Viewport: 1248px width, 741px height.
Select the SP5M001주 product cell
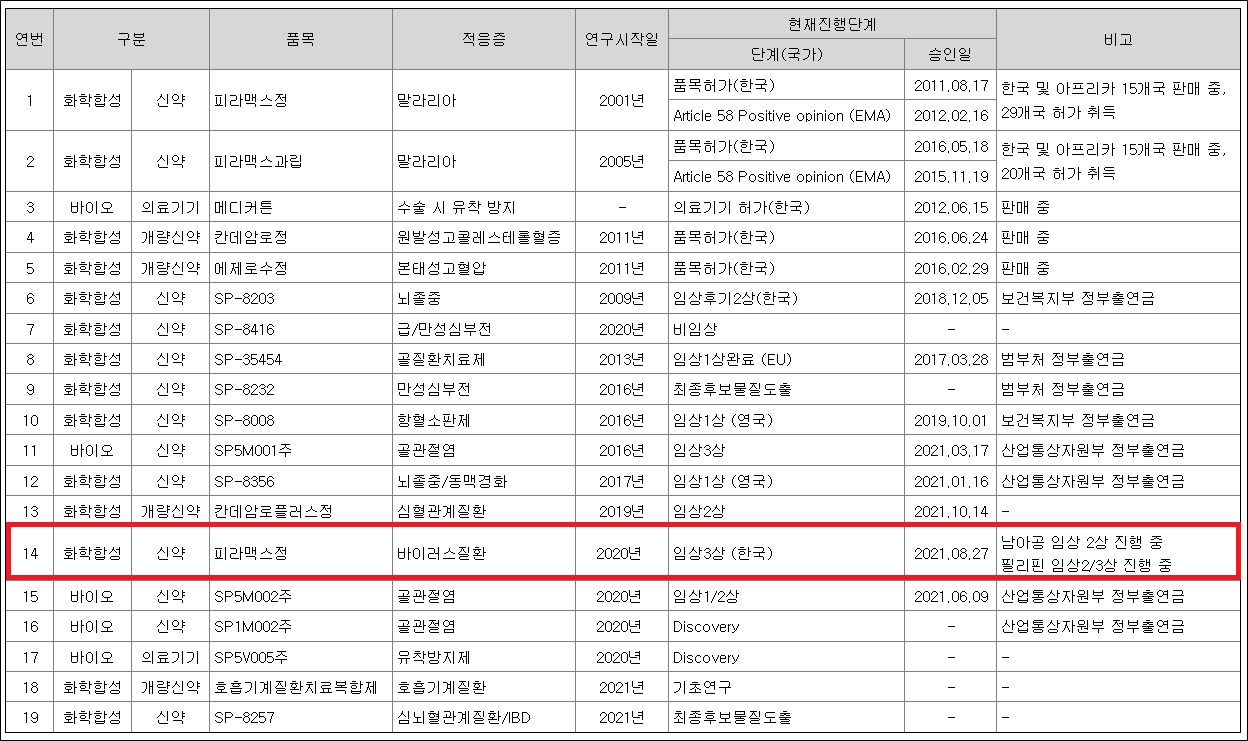click(300, 450)
